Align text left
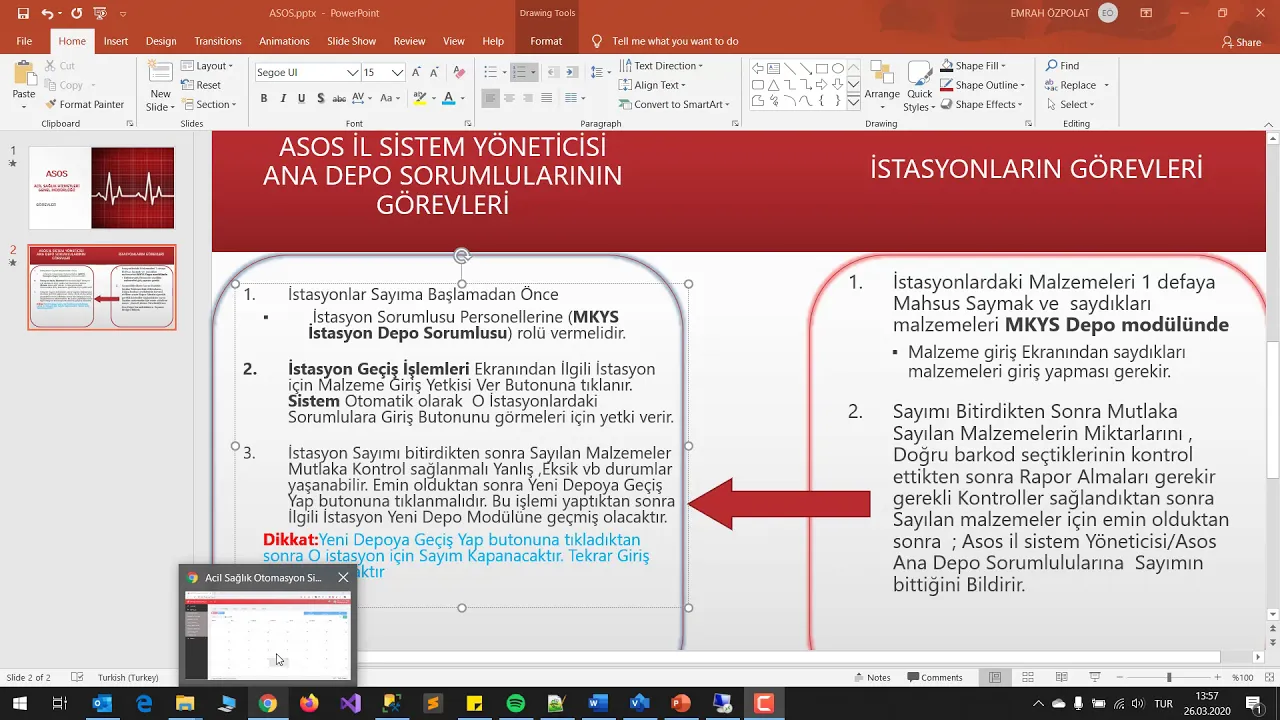1280x720 pixels. (x=490, y=98)
